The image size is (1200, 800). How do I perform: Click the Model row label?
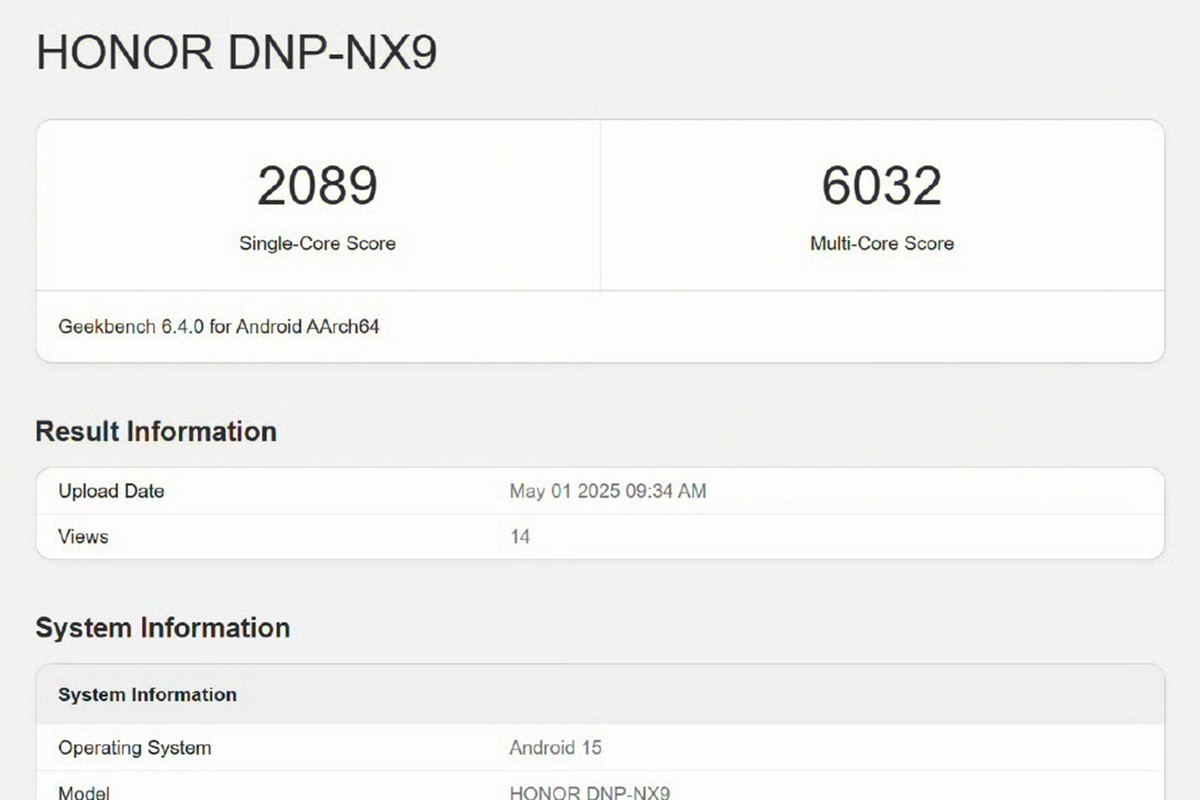(x=84, y=792)
